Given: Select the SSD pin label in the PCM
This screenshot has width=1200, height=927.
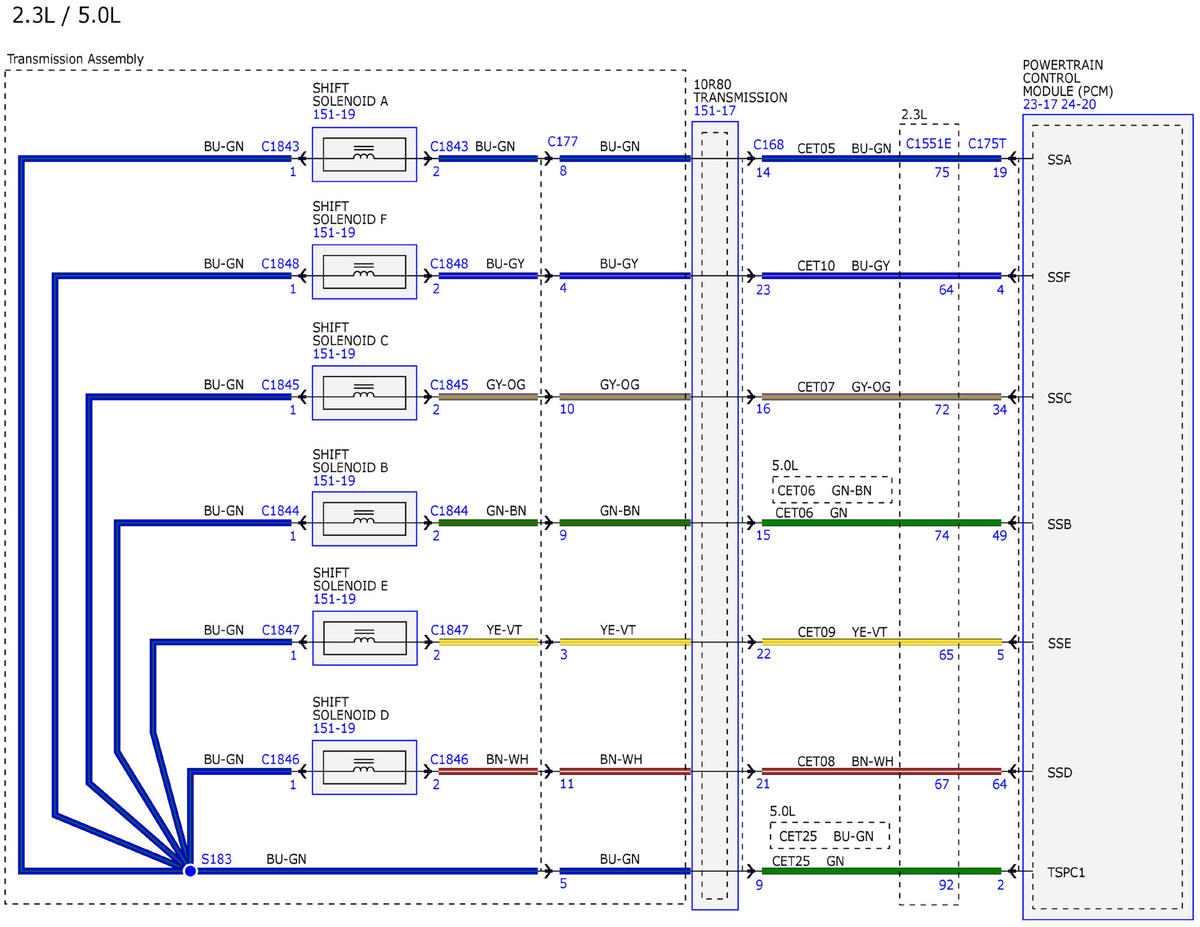Looking at the screenshot, I should pyautogui.click(x=1061, y=773).
